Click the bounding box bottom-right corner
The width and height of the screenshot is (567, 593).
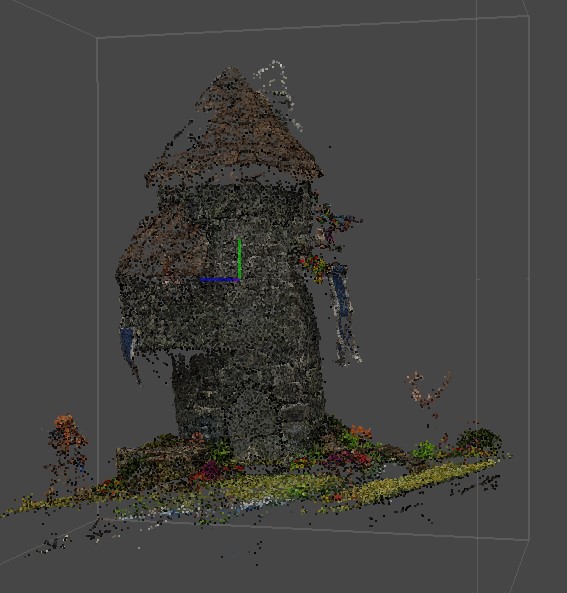coord(528,540)
